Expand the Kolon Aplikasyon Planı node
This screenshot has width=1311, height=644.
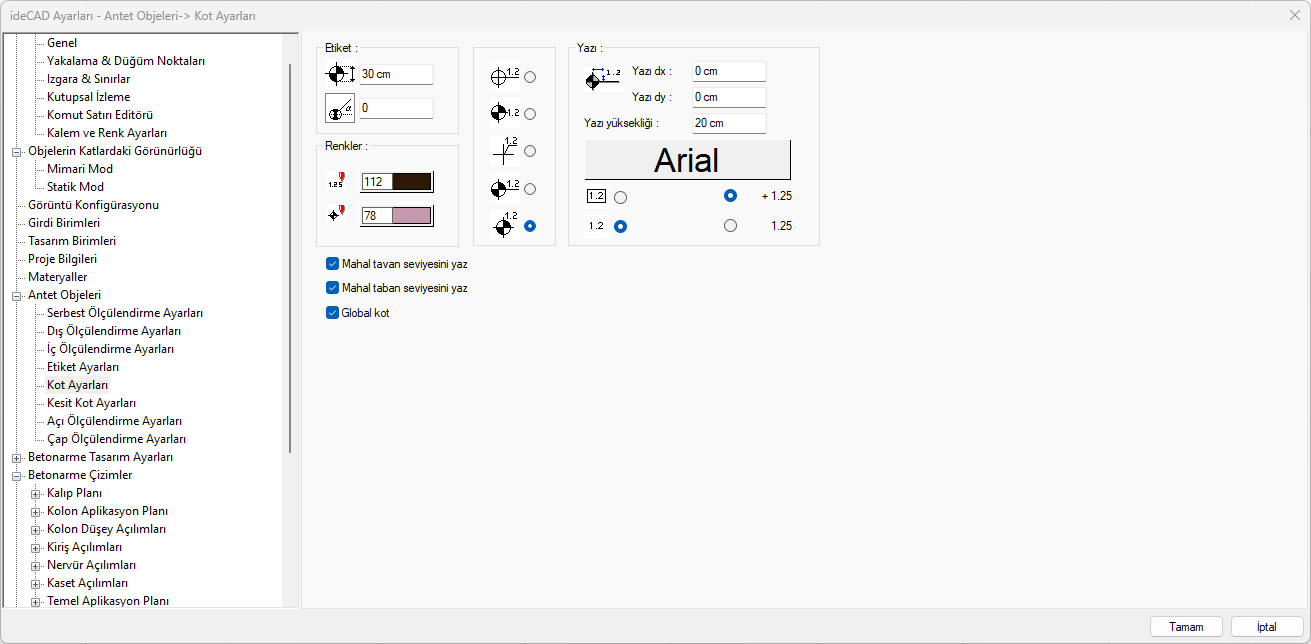click(35, 512)
